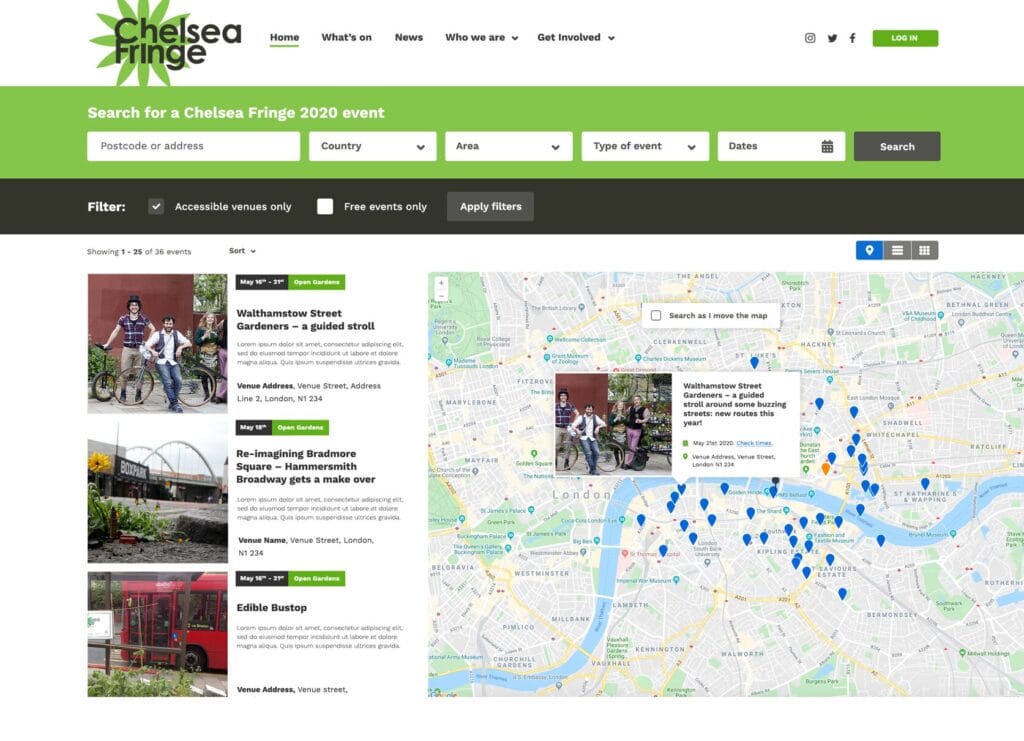Screen dimensions: 1024x741
Task: Open the Instagram social icon
Action: [x=810, y=38]
